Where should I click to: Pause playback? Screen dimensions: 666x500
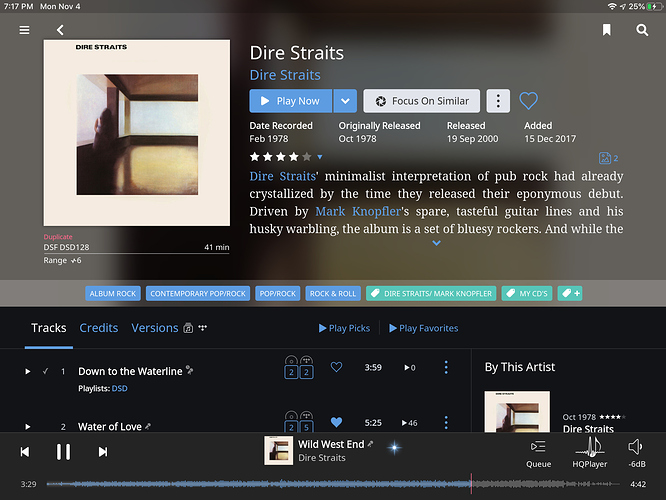coord(63,452)
